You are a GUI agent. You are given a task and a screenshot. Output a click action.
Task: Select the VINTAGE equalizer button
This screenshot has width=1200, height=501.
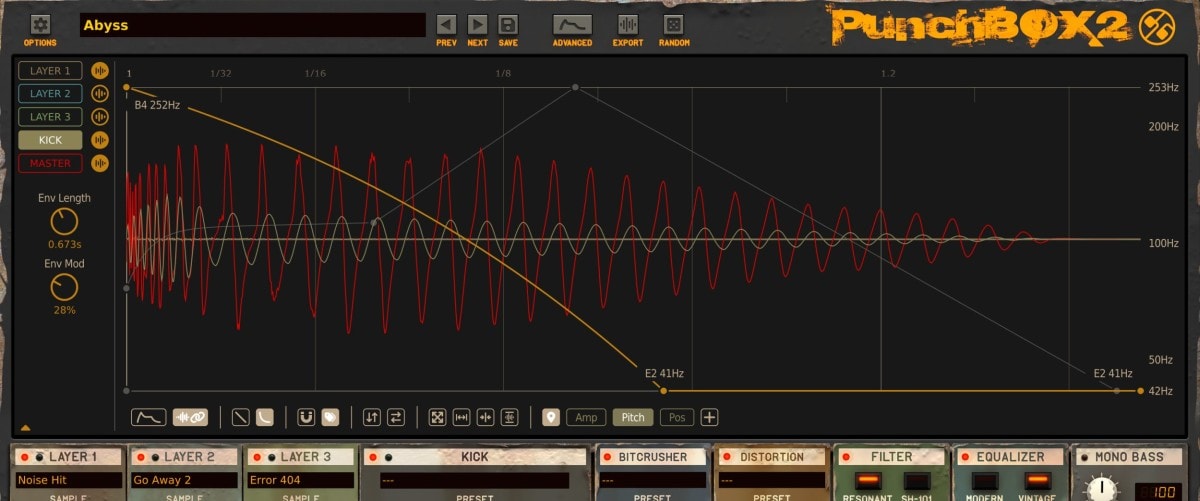(1037, 481)
